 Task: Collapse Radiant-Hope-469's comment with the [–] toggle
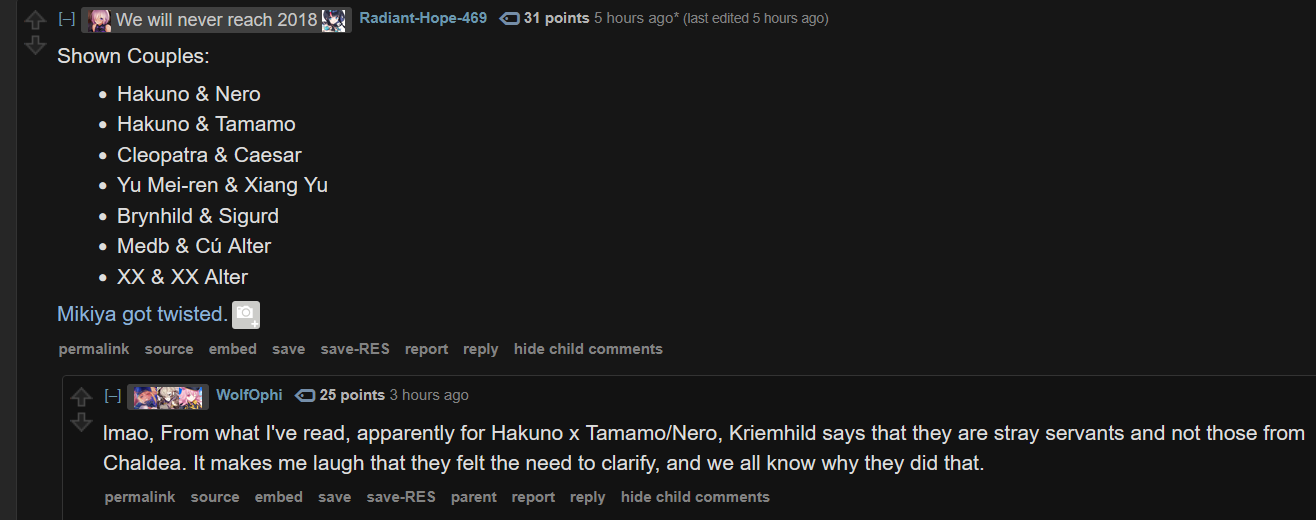[67, 19]
